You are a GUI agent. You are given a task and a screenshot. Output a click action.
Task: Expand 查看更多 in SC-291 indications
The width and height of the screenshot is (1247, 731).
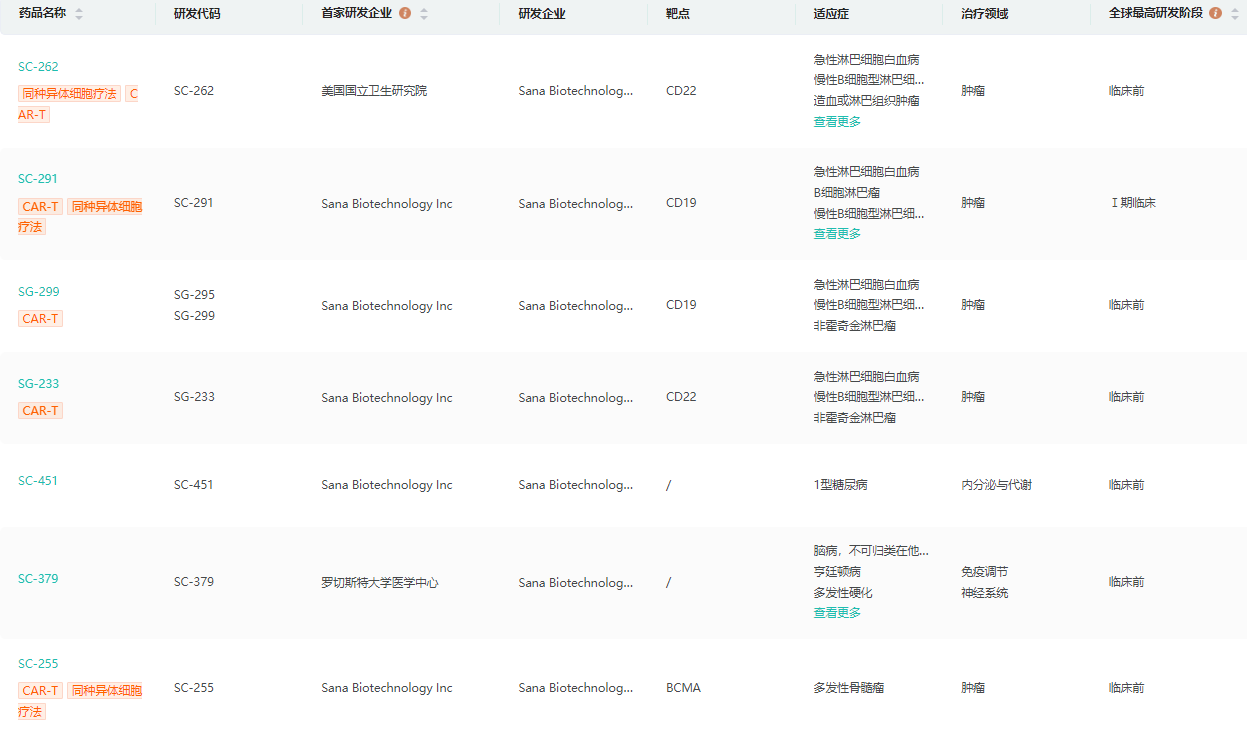(837, 234)
